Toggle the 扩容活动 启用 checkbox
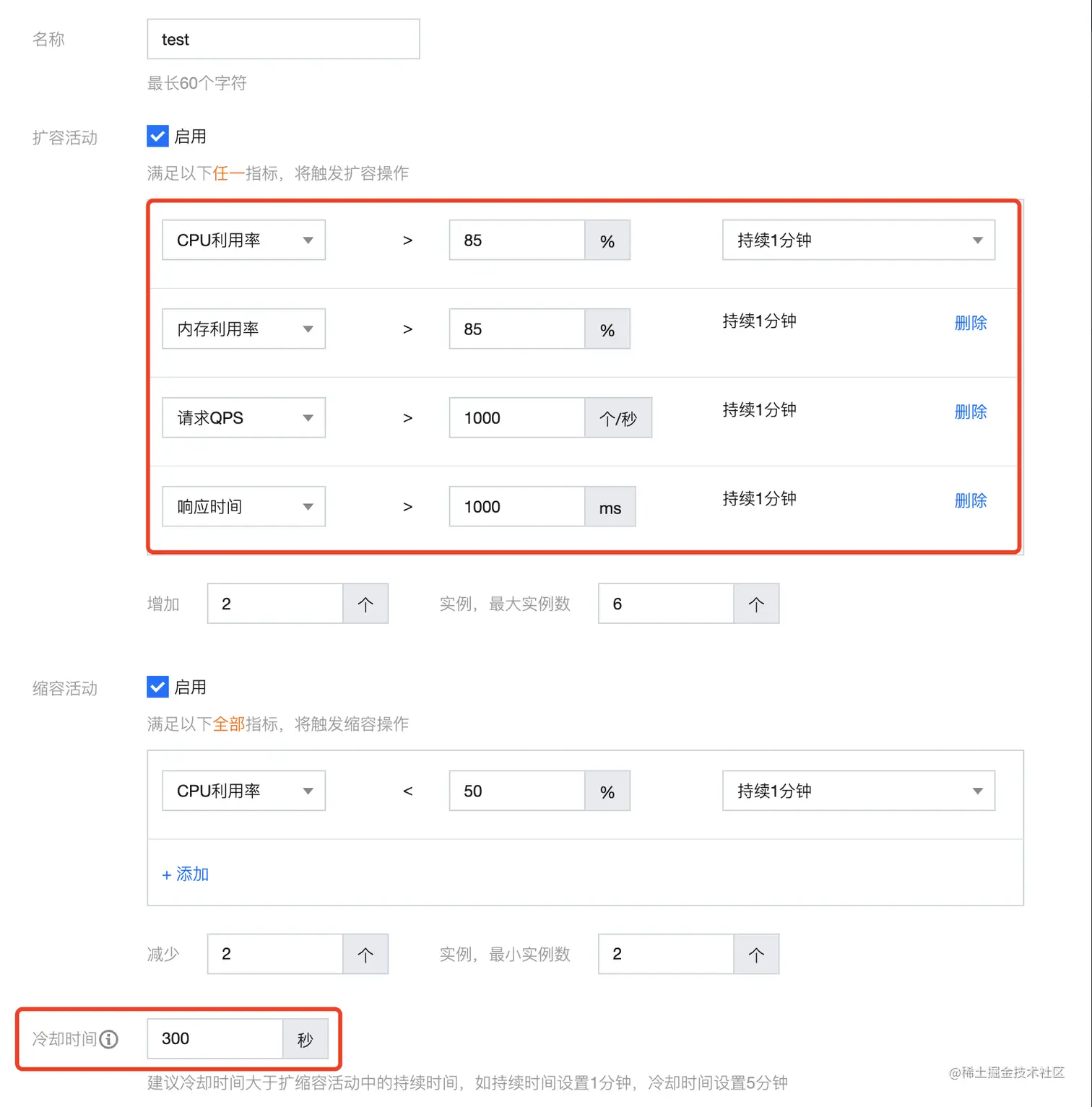The image size is (1092, 1107). coord(157,136)
